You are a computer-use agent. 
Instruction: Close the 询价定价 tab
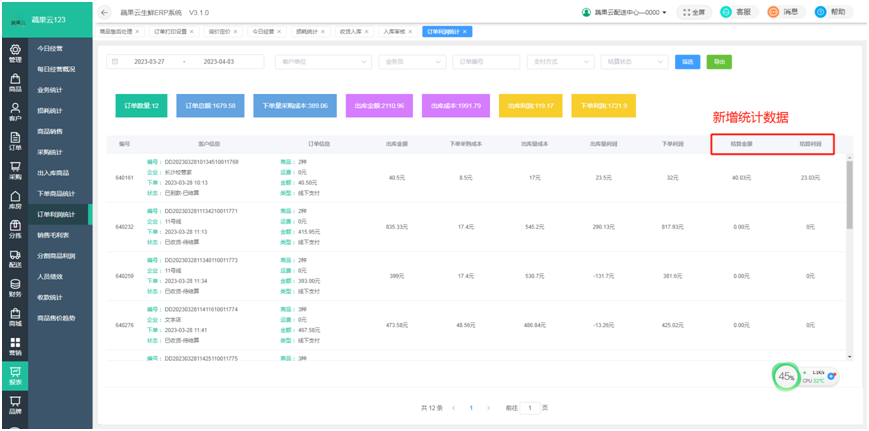pyautogui.click(x=235, y=32)
